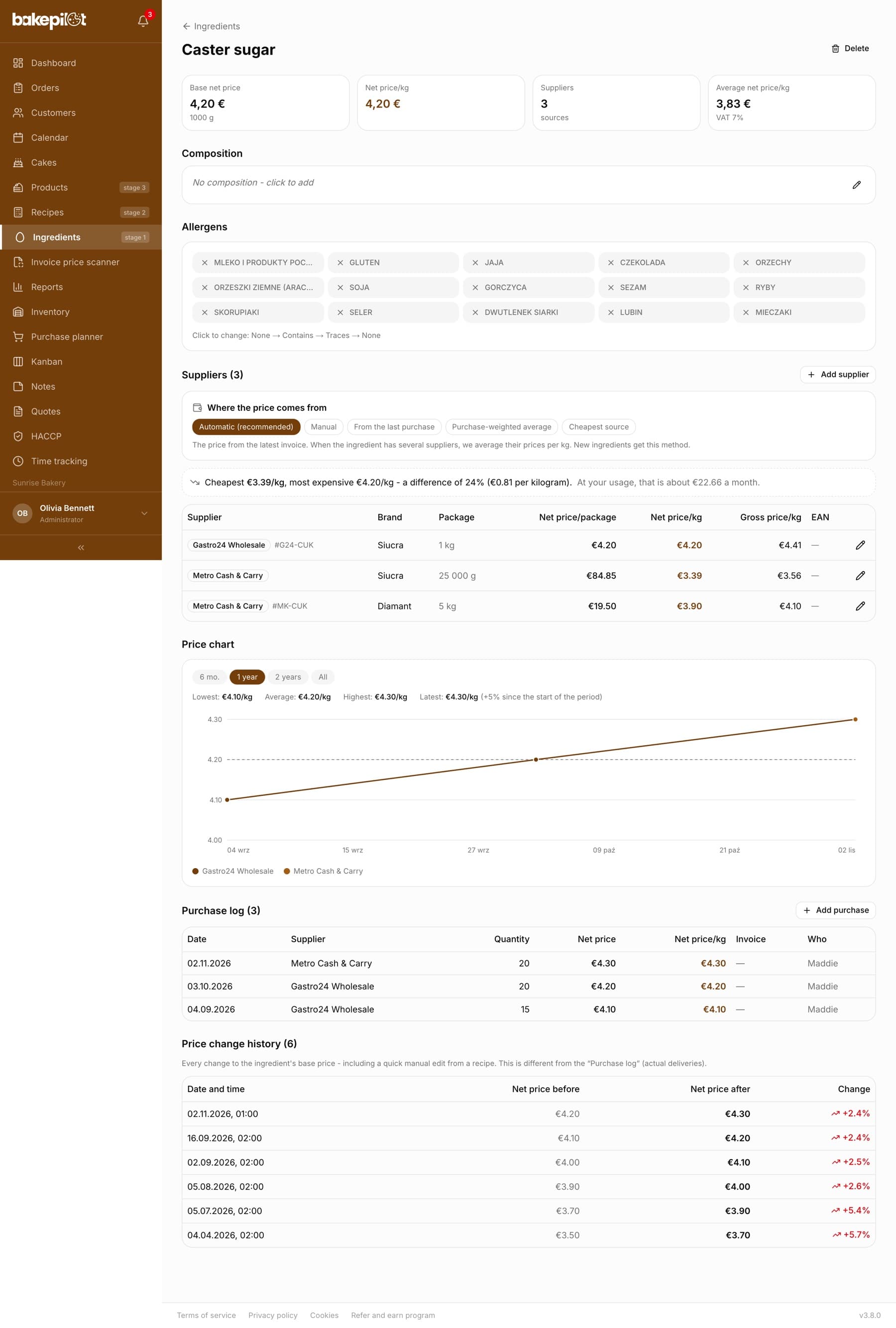Select the Manual price method

coord(324,427)
